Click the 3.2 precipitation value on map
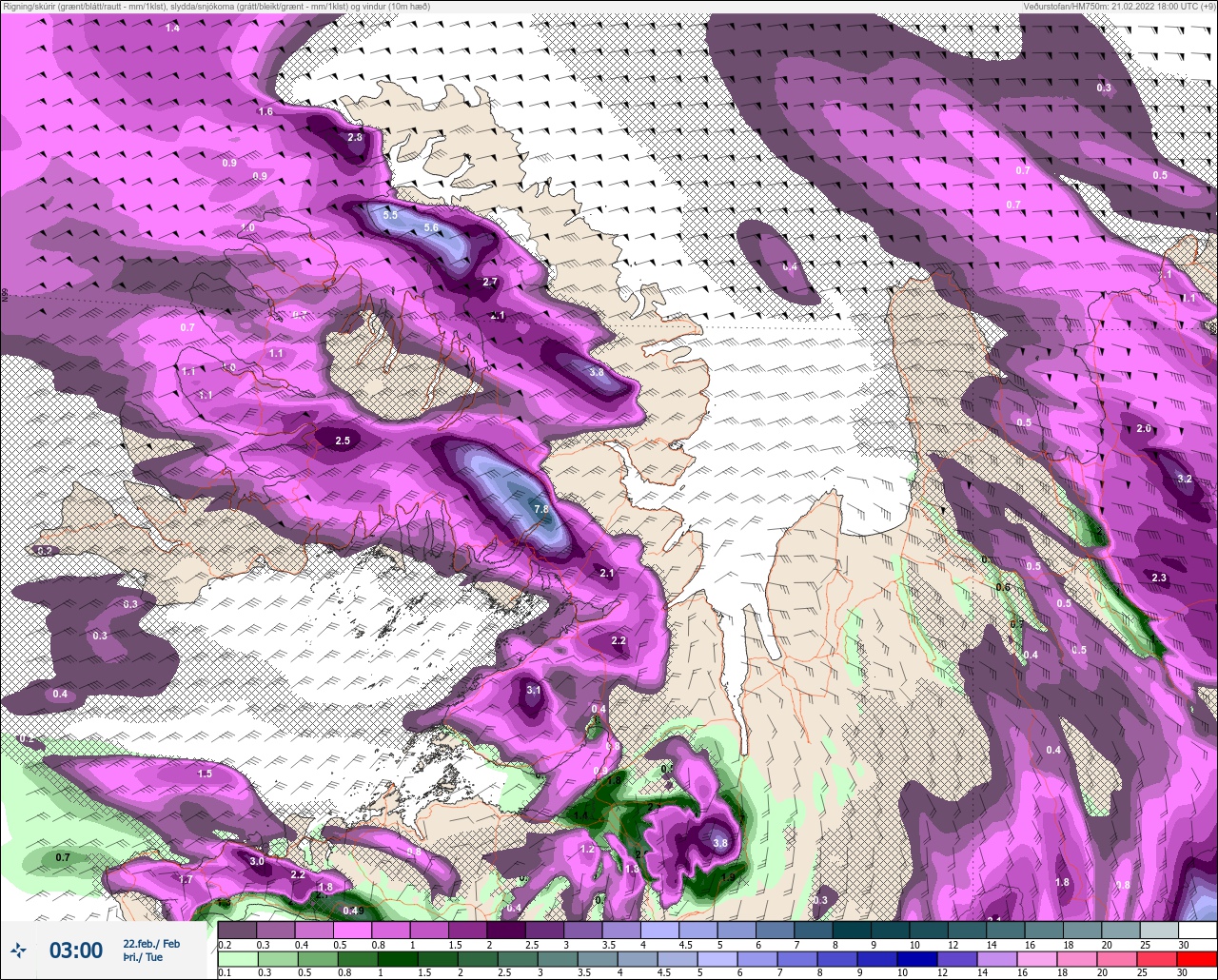The image size is (1218, 980). pos(1185,479)
